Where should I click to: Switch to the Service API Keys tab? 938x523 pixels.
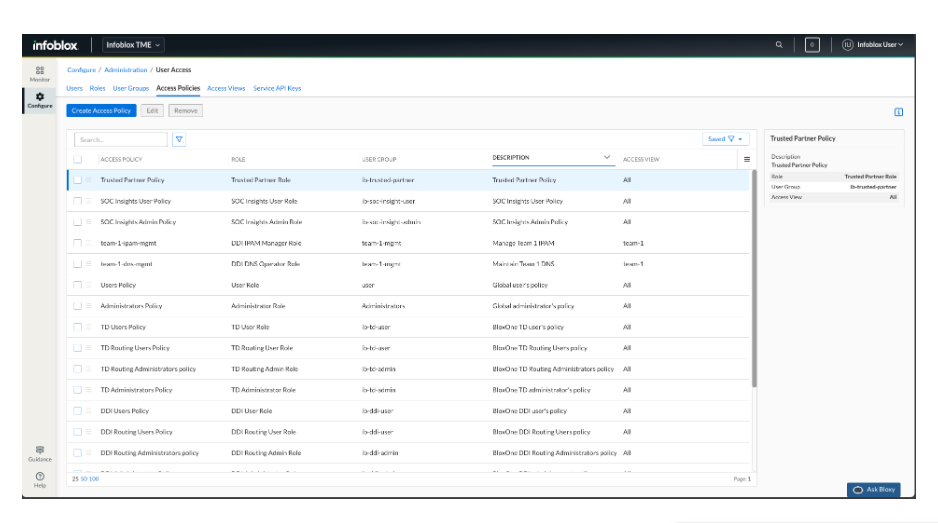tap(277, 88)
